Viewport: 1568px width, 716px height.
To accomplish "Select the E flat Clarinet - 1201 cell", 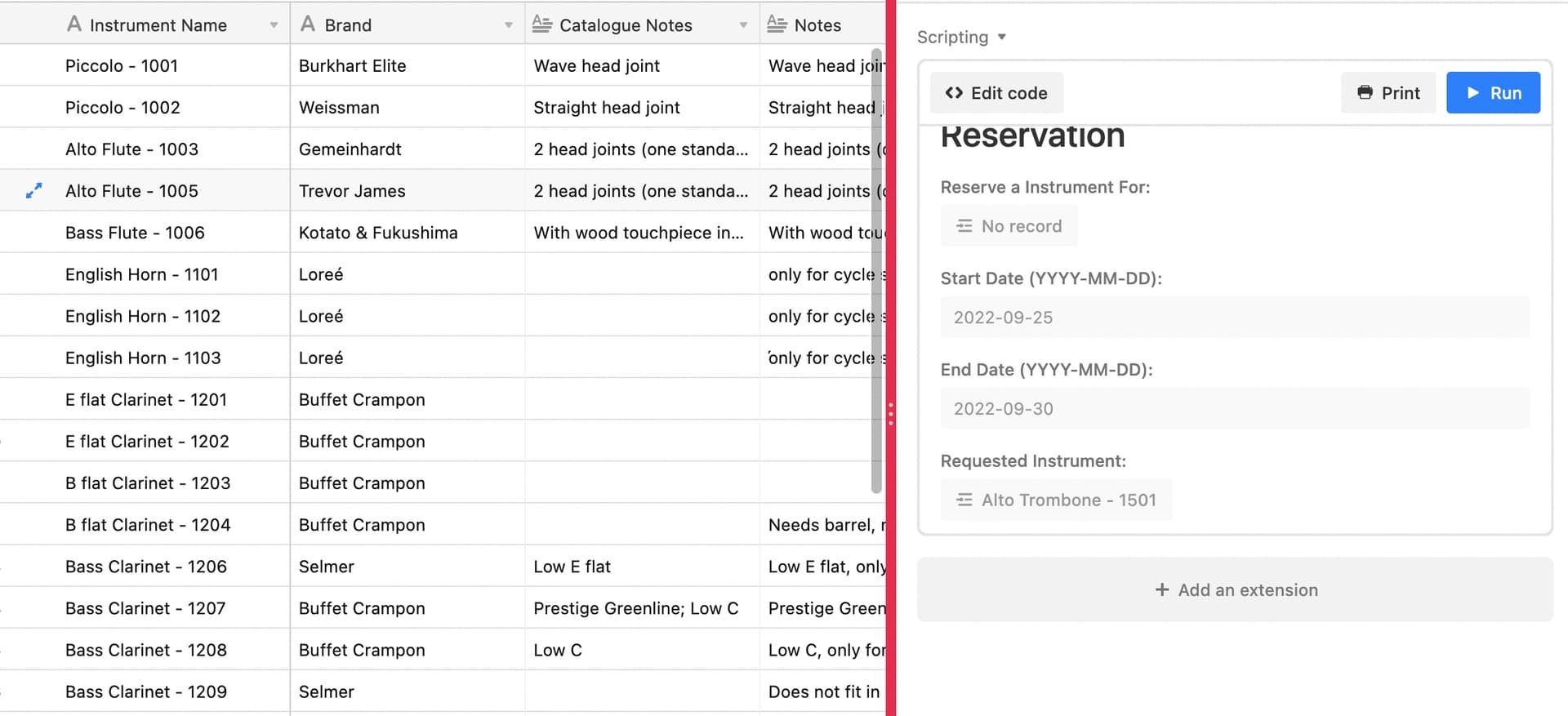I will tap(145, 399).
